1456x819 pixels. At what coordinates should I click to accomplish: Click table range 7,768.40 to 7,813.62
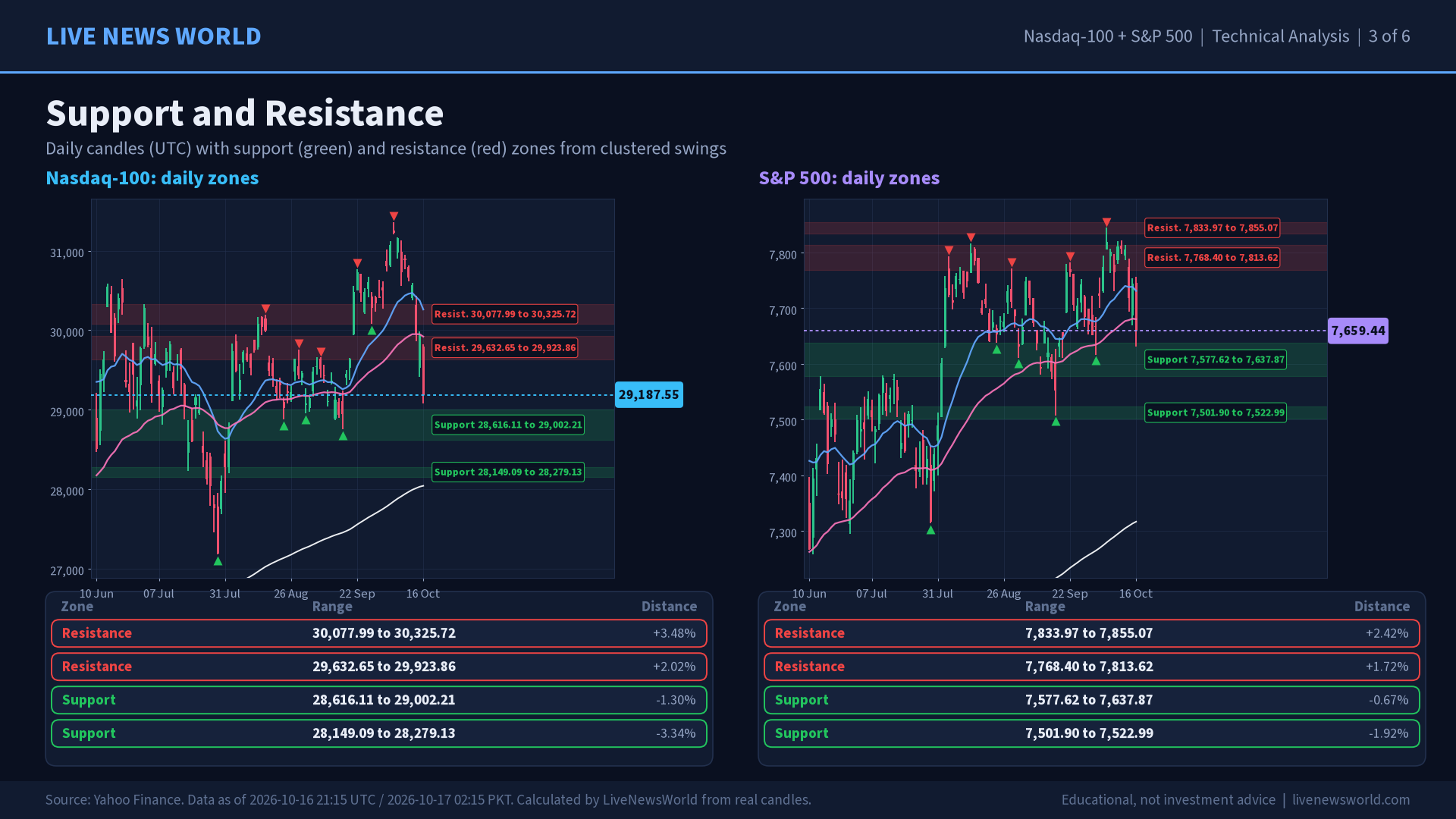coord(1089,667)
